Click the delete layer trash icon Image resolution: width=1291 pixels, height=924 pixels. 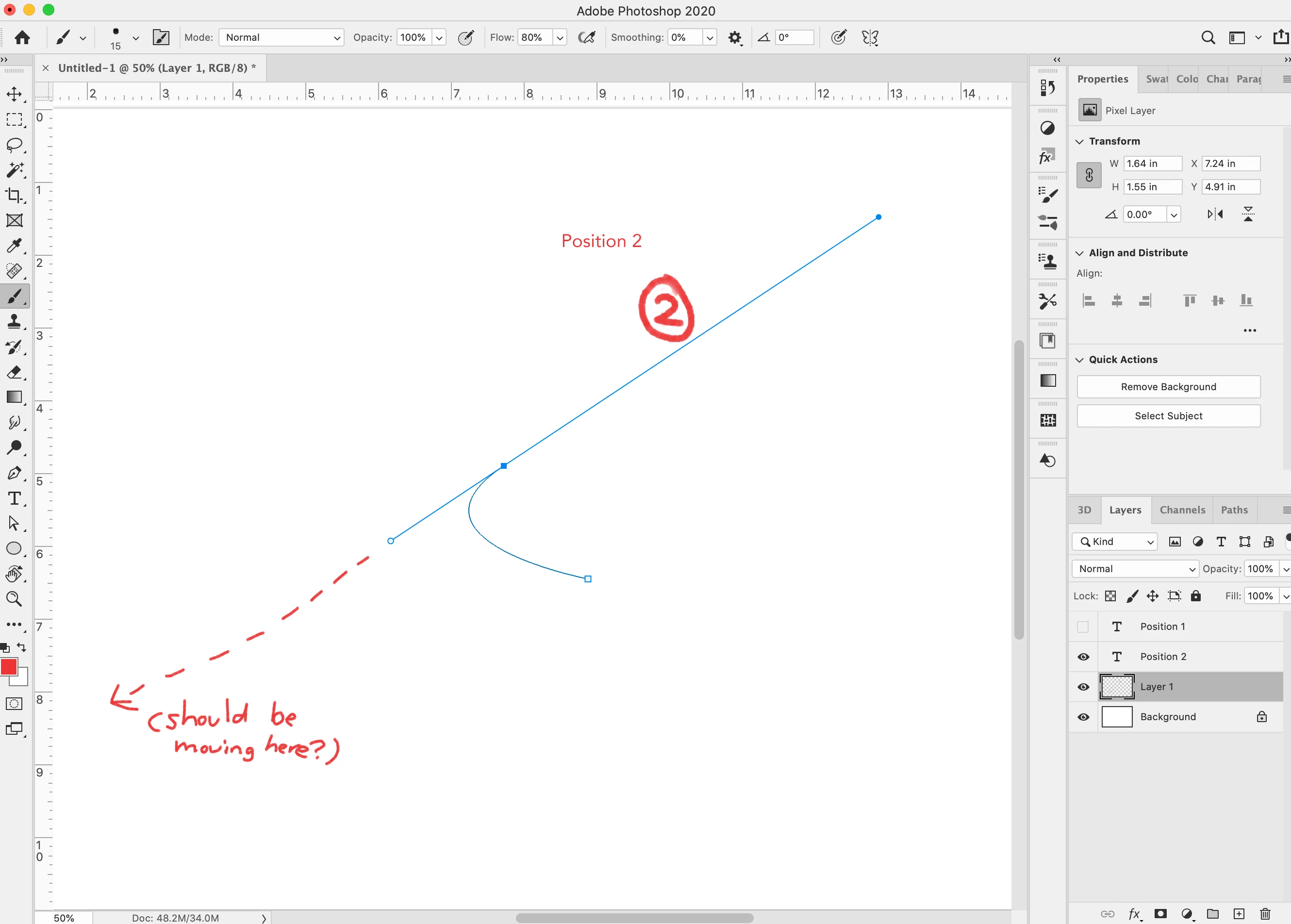pos(1265,914)
